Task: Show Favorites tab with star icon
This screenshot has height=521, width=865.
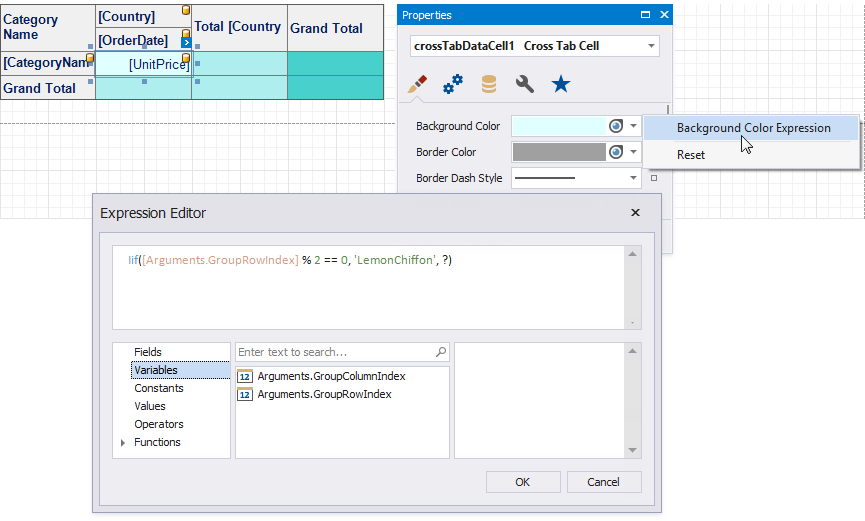Action: click(561, 85)
